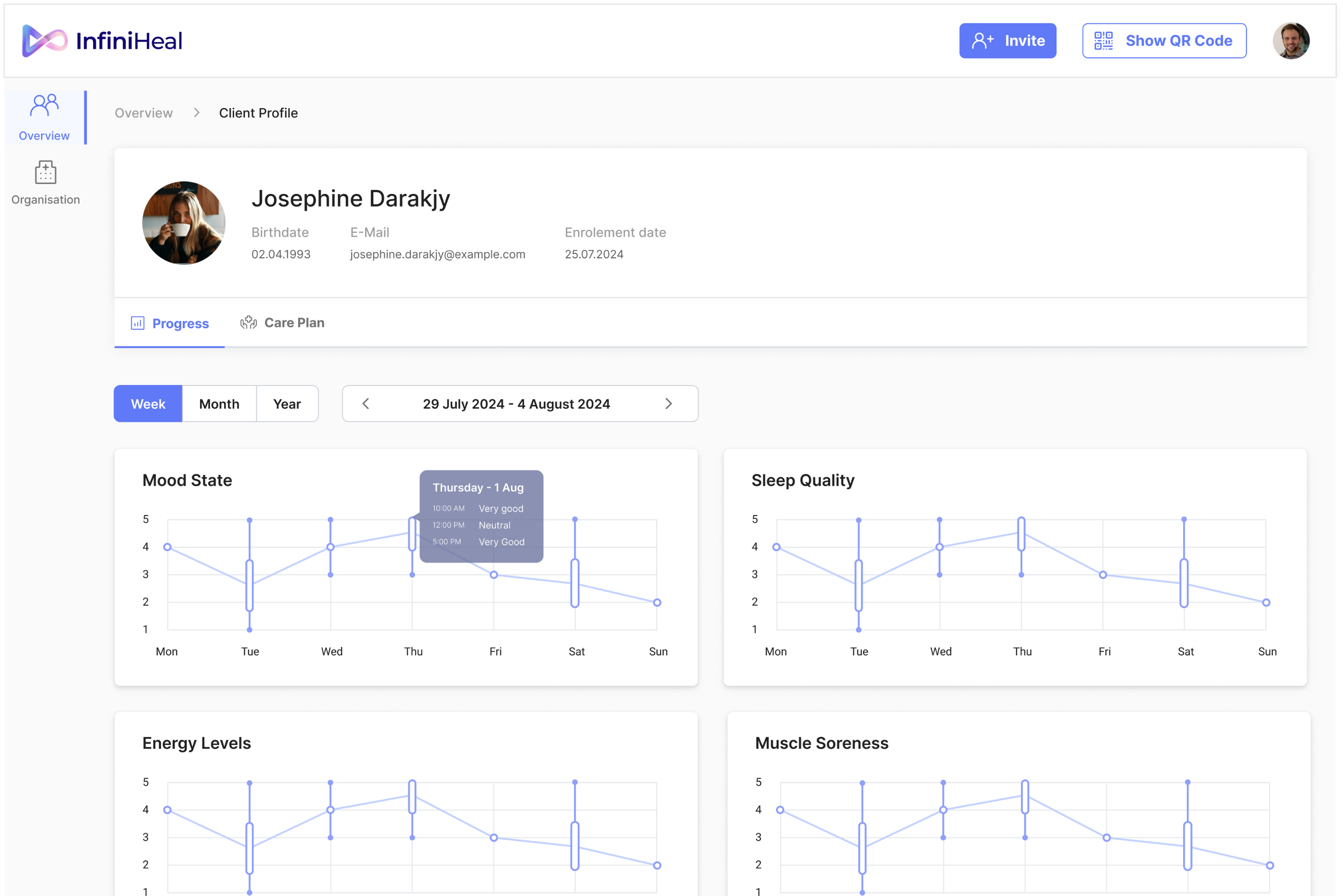Click the InfiniHeal infinity logo
This screenshot has height=896, width=1344.
44,41
